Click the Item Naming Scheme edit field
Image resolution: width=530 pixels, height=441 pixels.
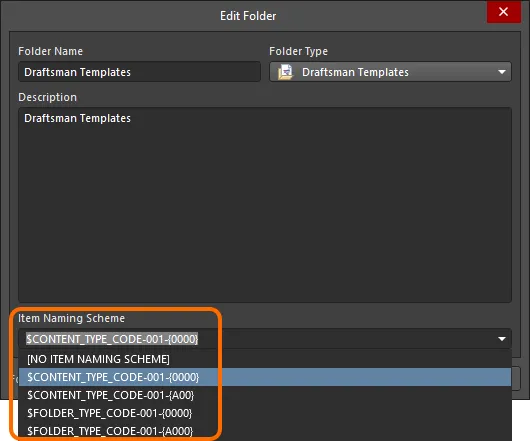tap(257, 339)
